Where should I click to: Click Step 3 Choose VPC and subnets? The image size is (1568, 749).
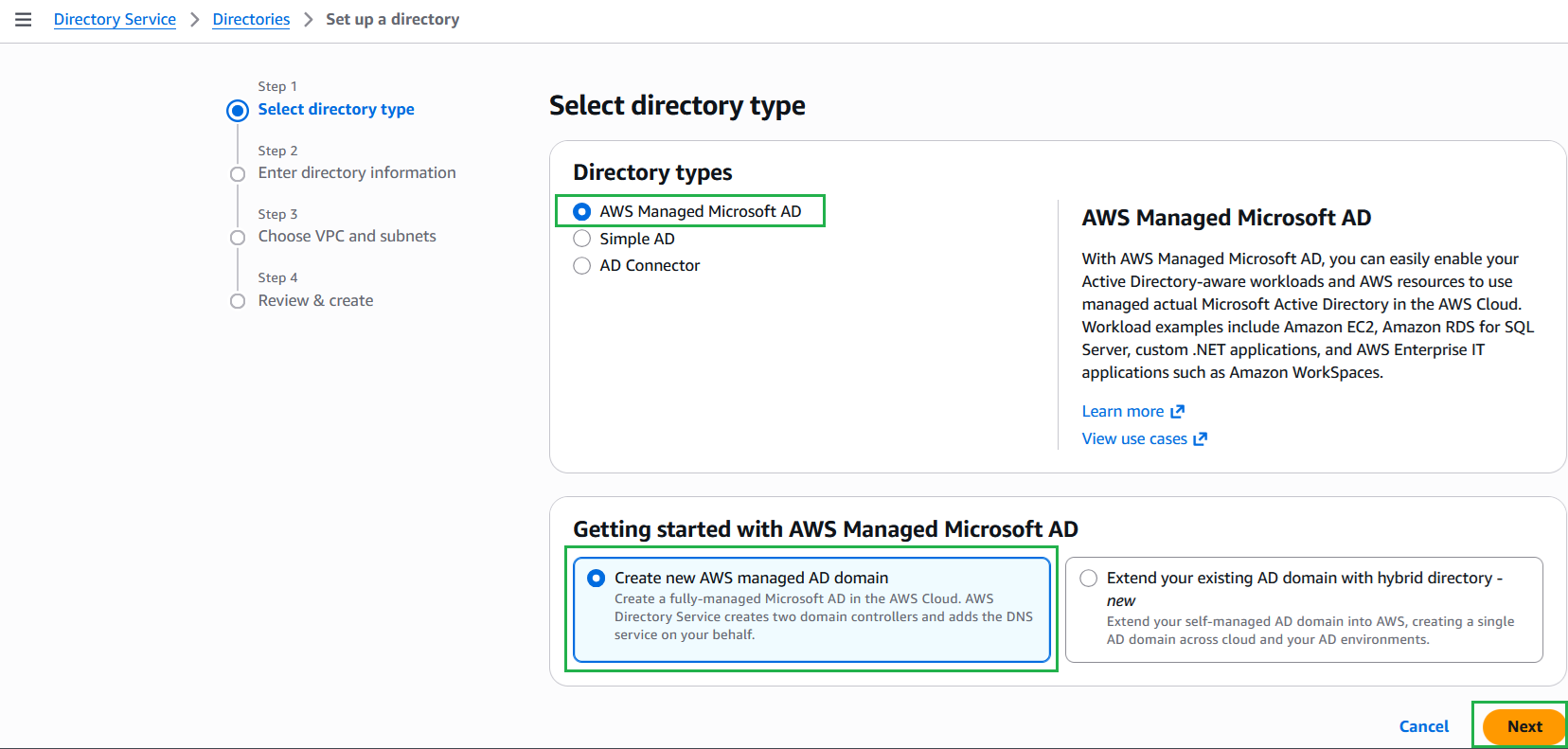[x=347, y=237]
